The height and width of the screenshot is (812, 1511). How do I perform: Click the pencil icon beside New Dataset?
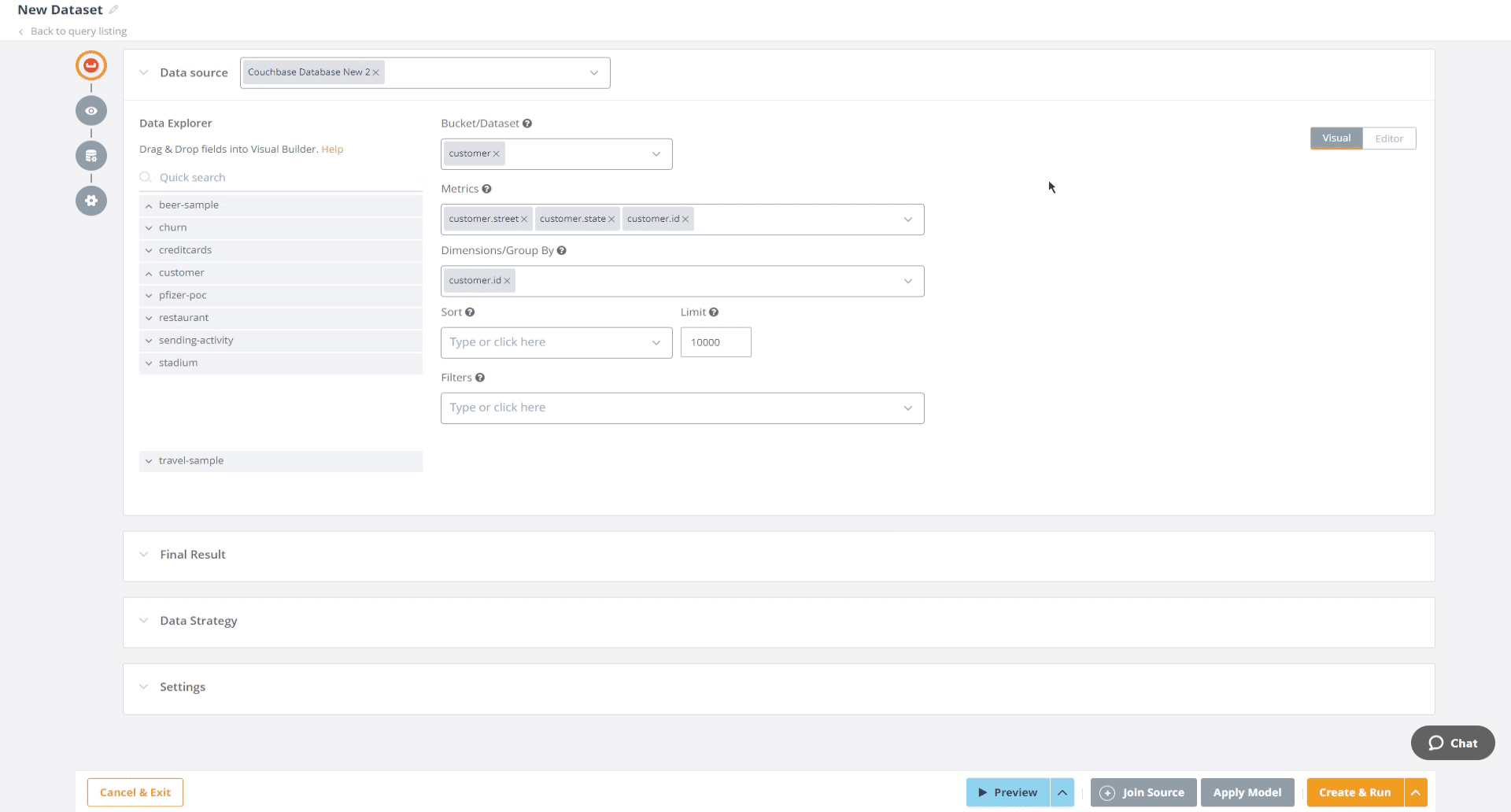coord(113,9)
